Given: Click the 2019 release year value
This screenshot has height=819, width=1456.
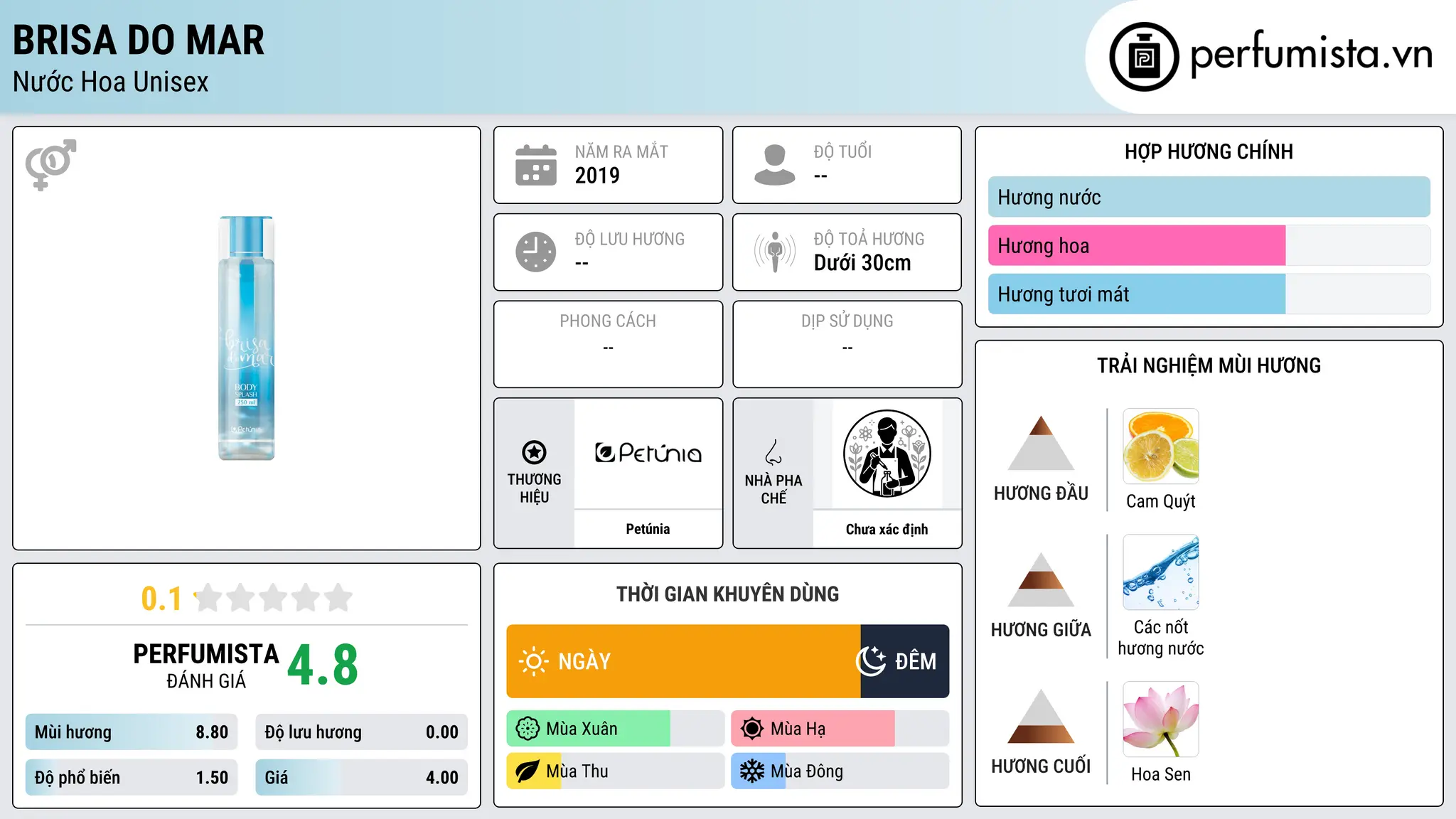Looking at the screenshot, I should tap(597, 176).
